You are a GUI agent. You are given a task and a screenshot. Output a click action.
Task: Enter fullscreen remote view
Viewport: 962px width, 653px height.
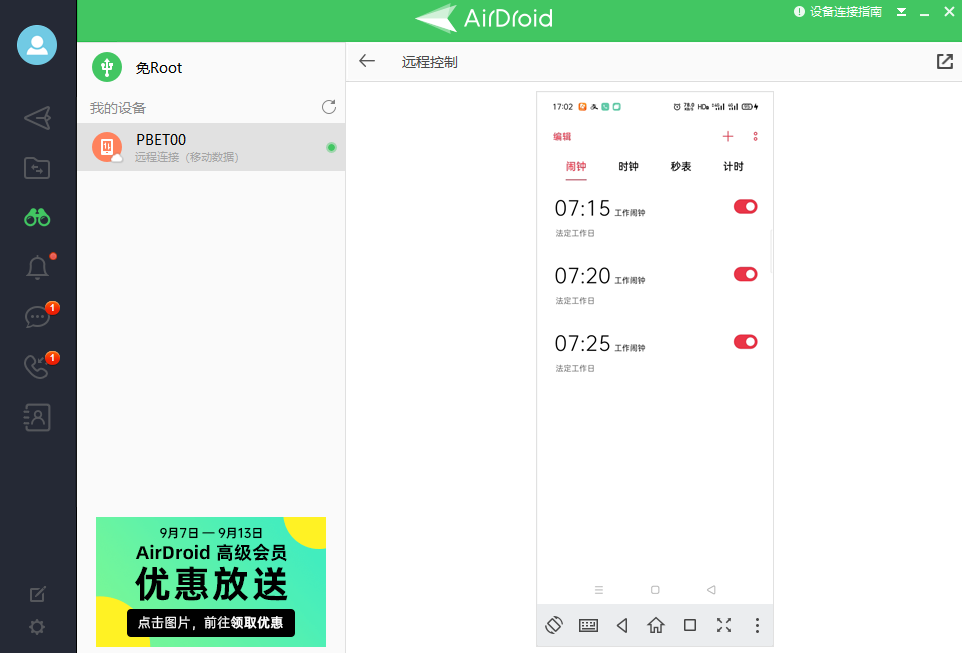click(724, 625)
